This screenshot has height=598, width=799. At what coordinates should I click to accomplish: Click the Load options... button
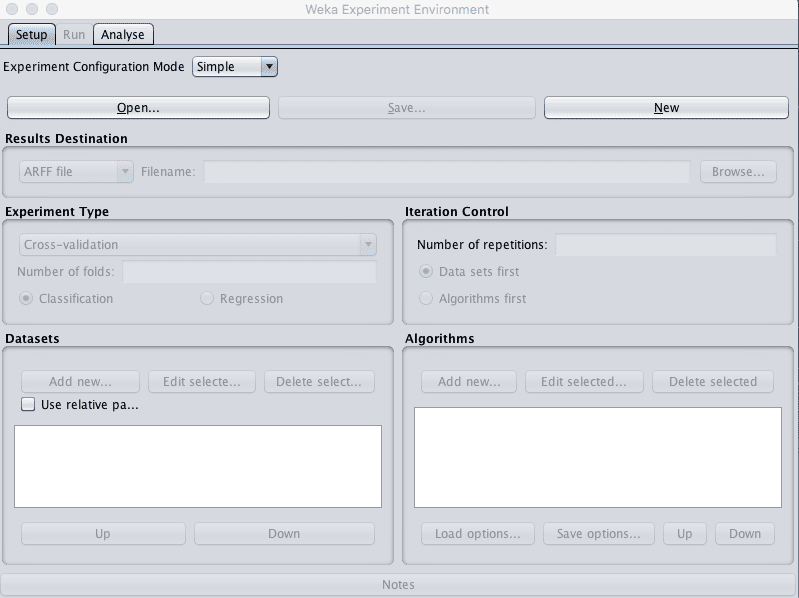(477, 533)
